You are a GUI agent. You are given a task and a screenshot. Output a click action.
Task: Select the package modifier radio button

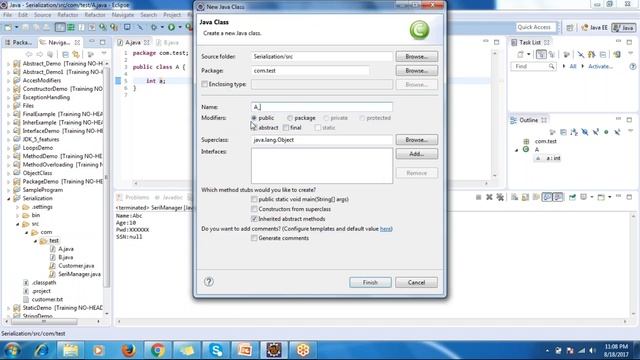290,118
